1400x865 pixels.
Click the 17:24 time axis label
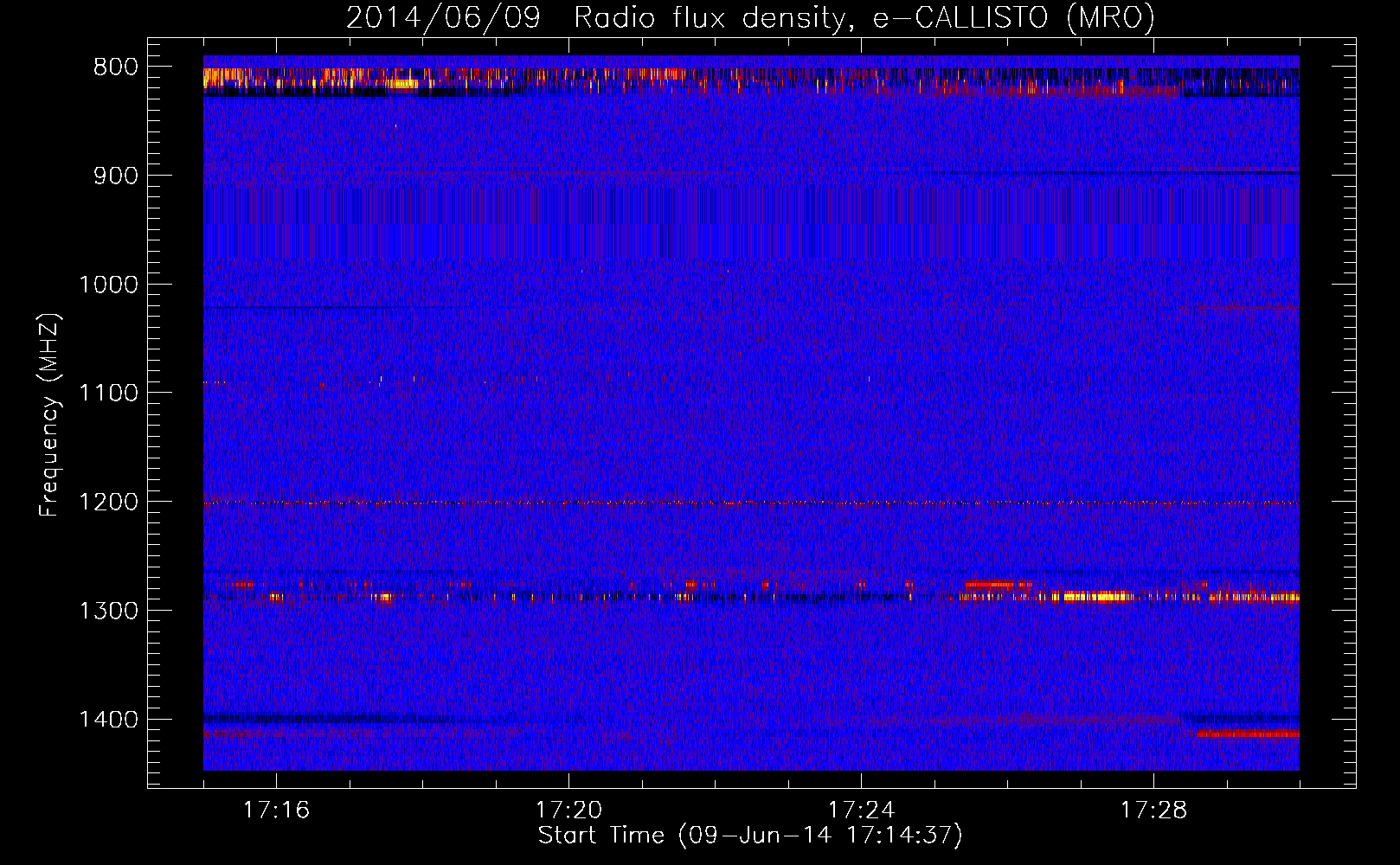pos(861,811)
